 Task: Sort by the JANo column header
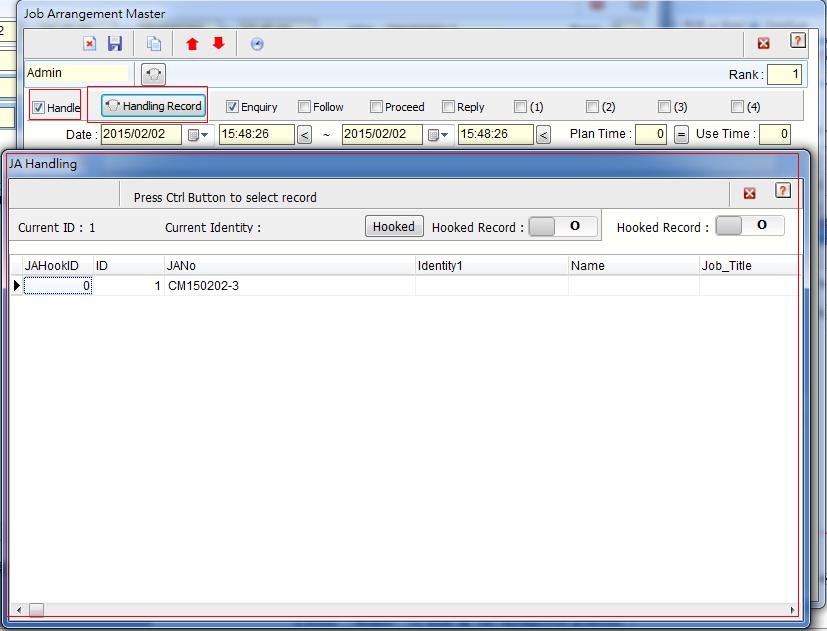coord(290,265)
